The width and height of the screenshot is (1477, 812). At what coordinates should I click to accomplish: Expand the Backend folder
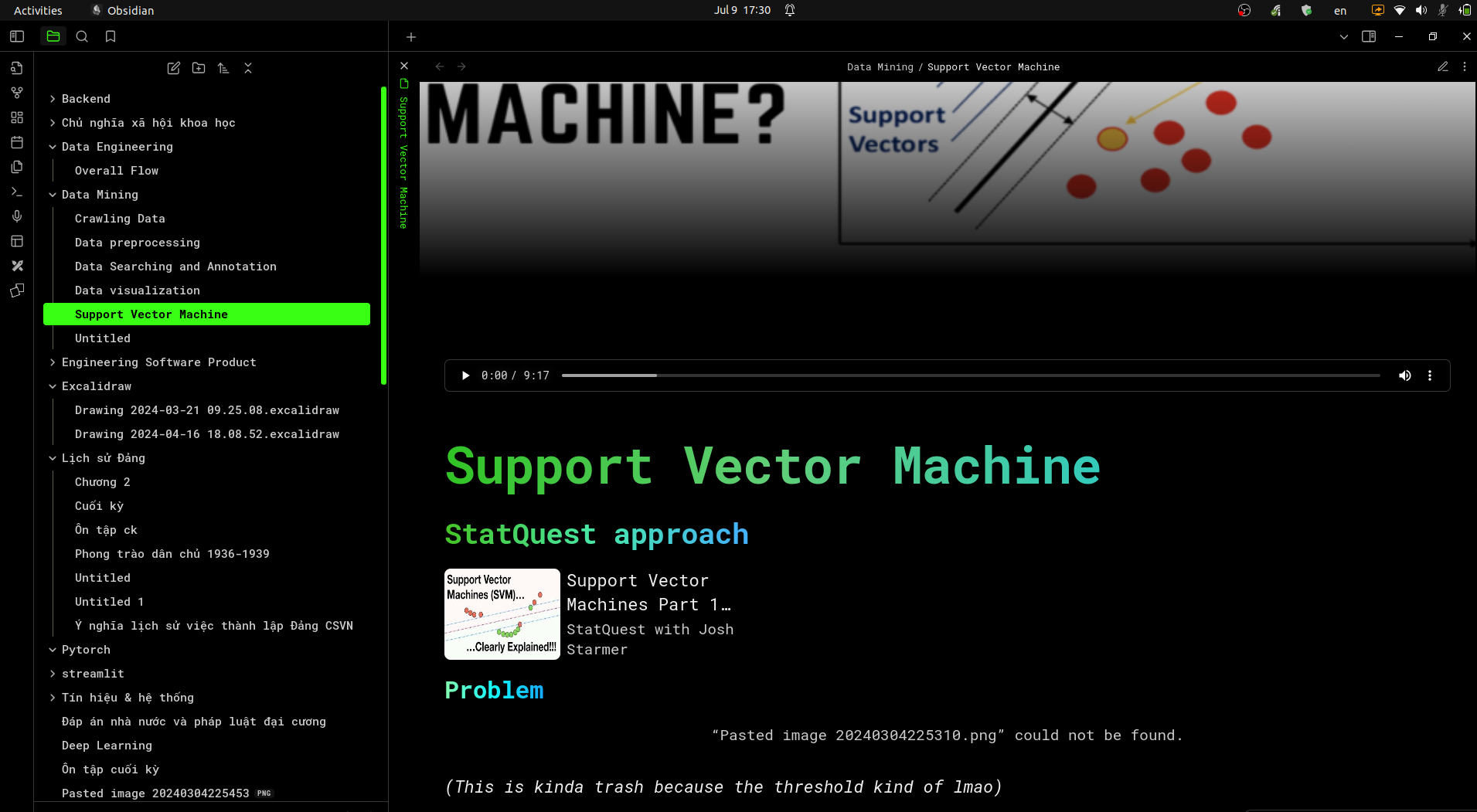(53, 99)
